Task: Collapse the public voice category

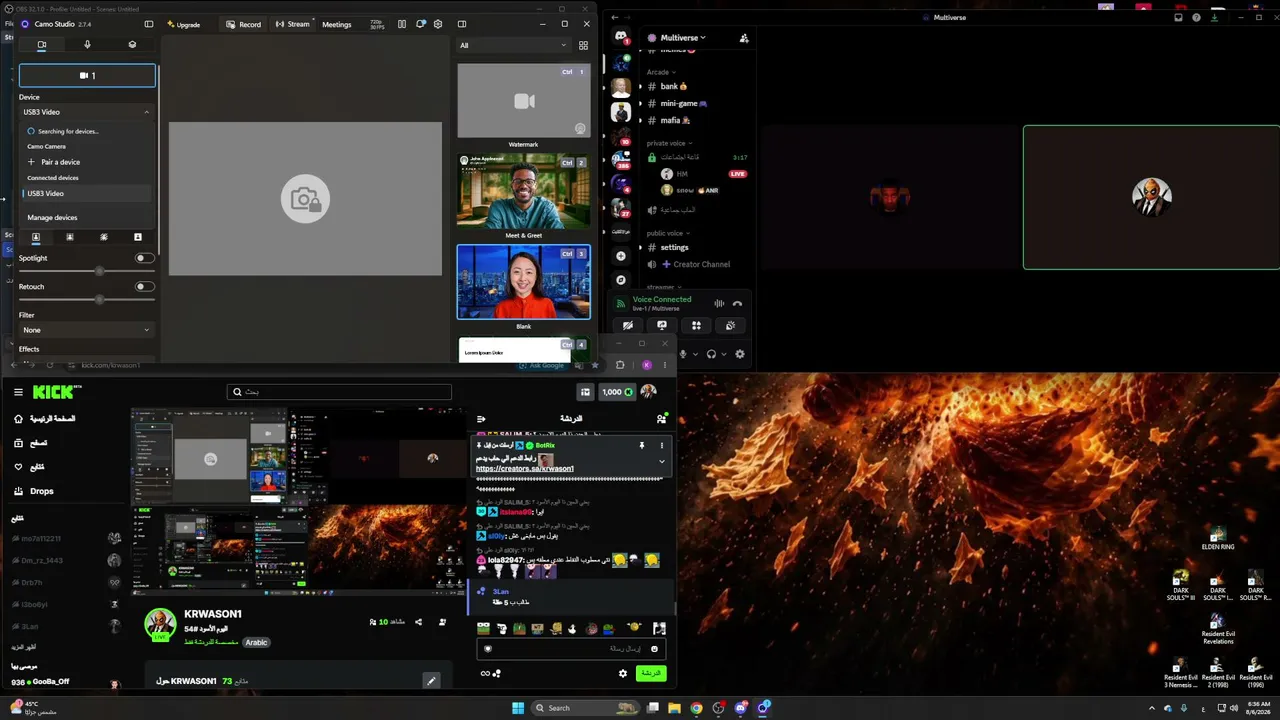Action: point(668,233)
